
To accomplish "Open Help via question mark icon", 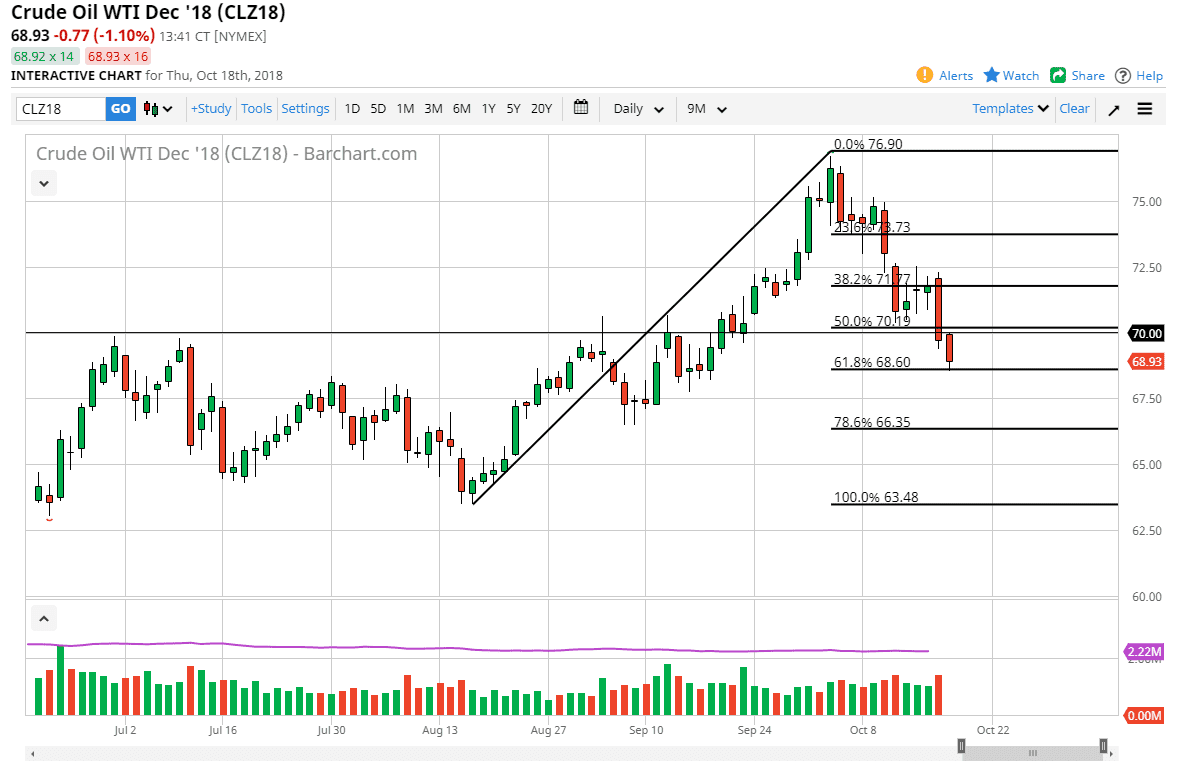I will (x=1123, y=75).
